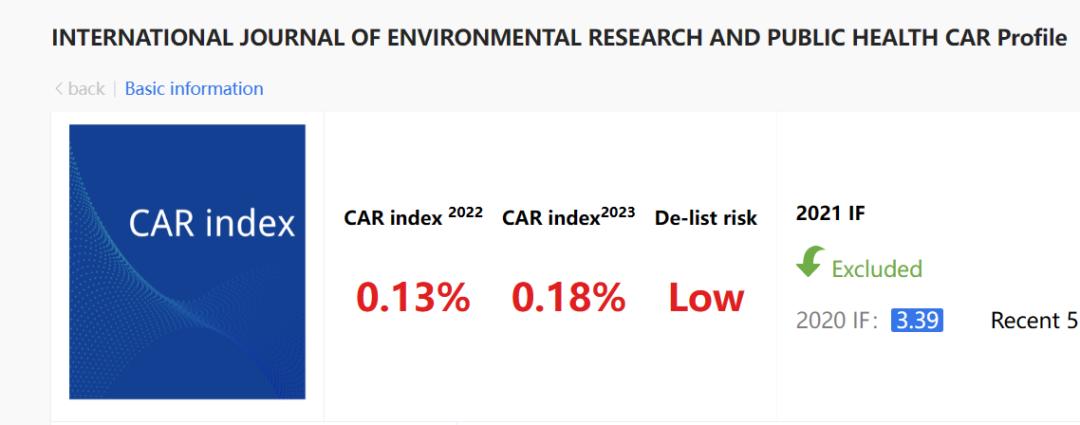Select the 0.13% CAR index value
1080x425 pixels.
(x=413, y=298)
